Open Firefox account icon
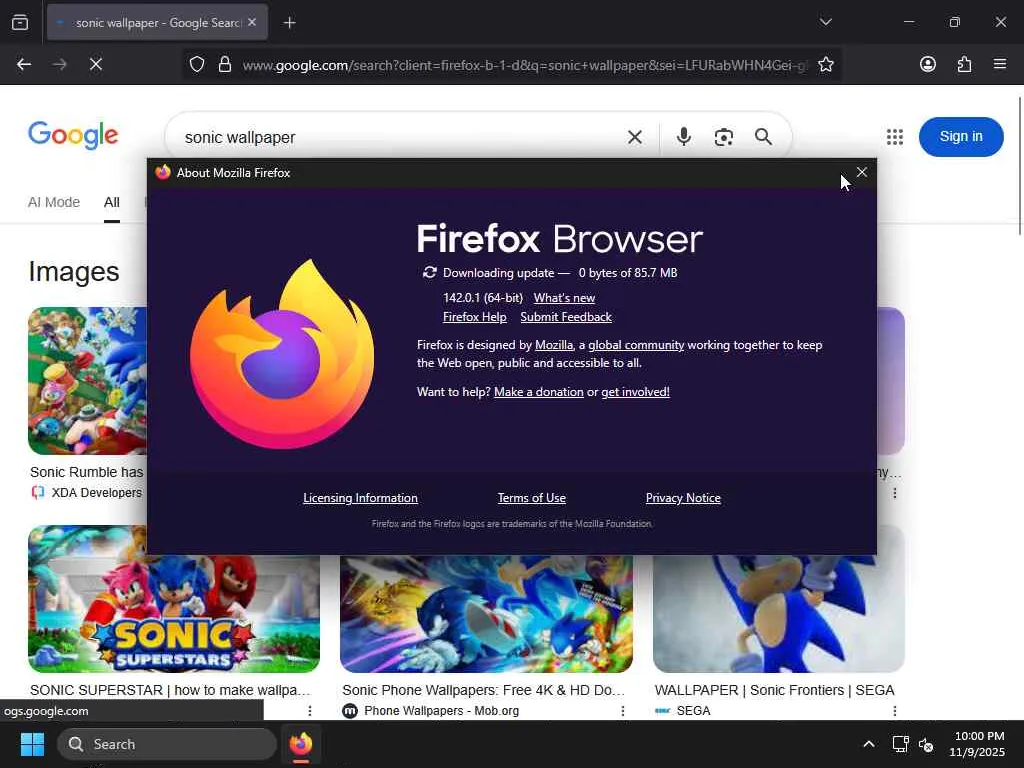 pyautogui.click(x=927, y=64)
